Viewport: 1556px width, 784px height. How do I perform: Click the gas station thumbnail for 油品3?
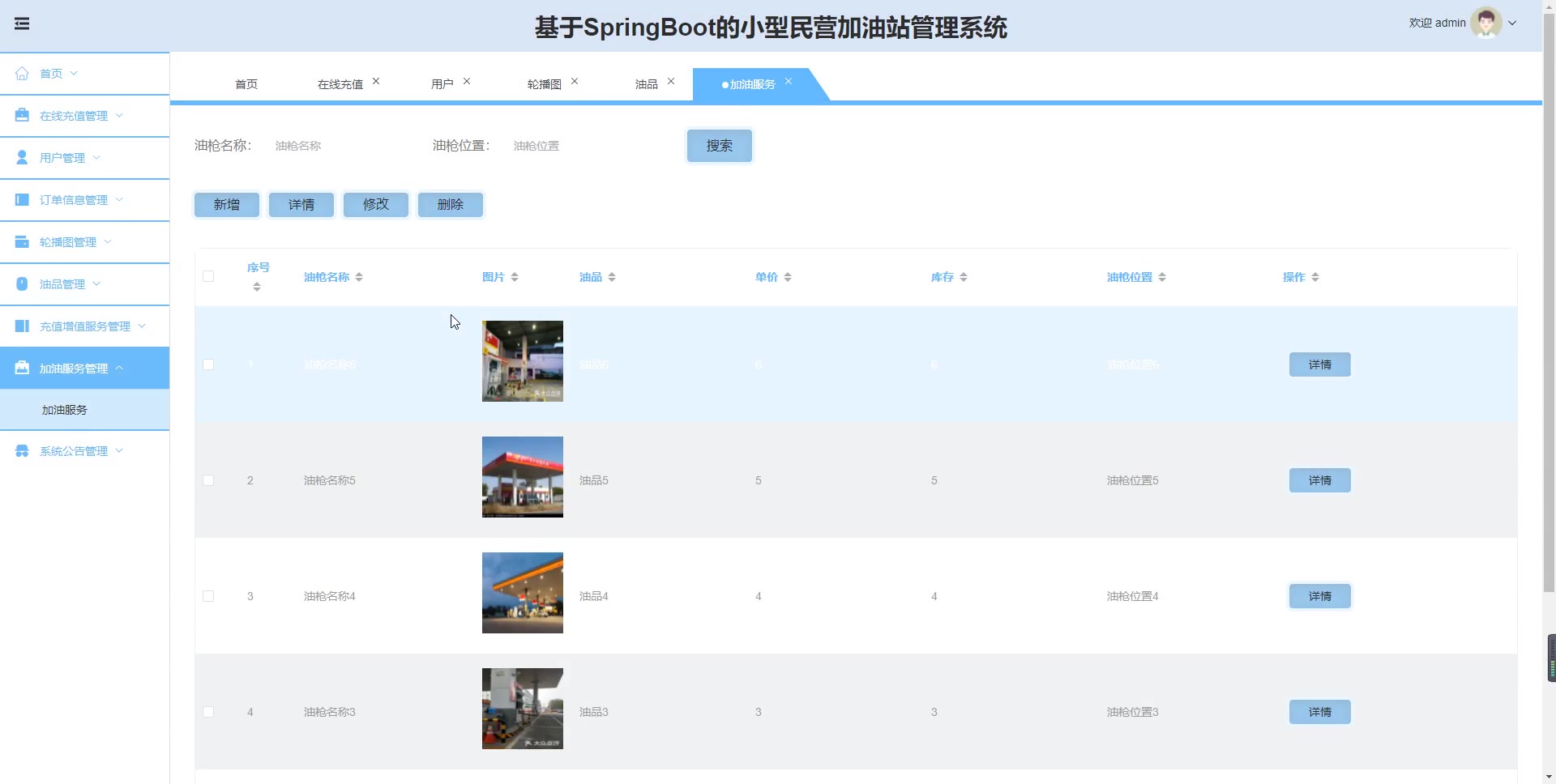coord(523,709)
